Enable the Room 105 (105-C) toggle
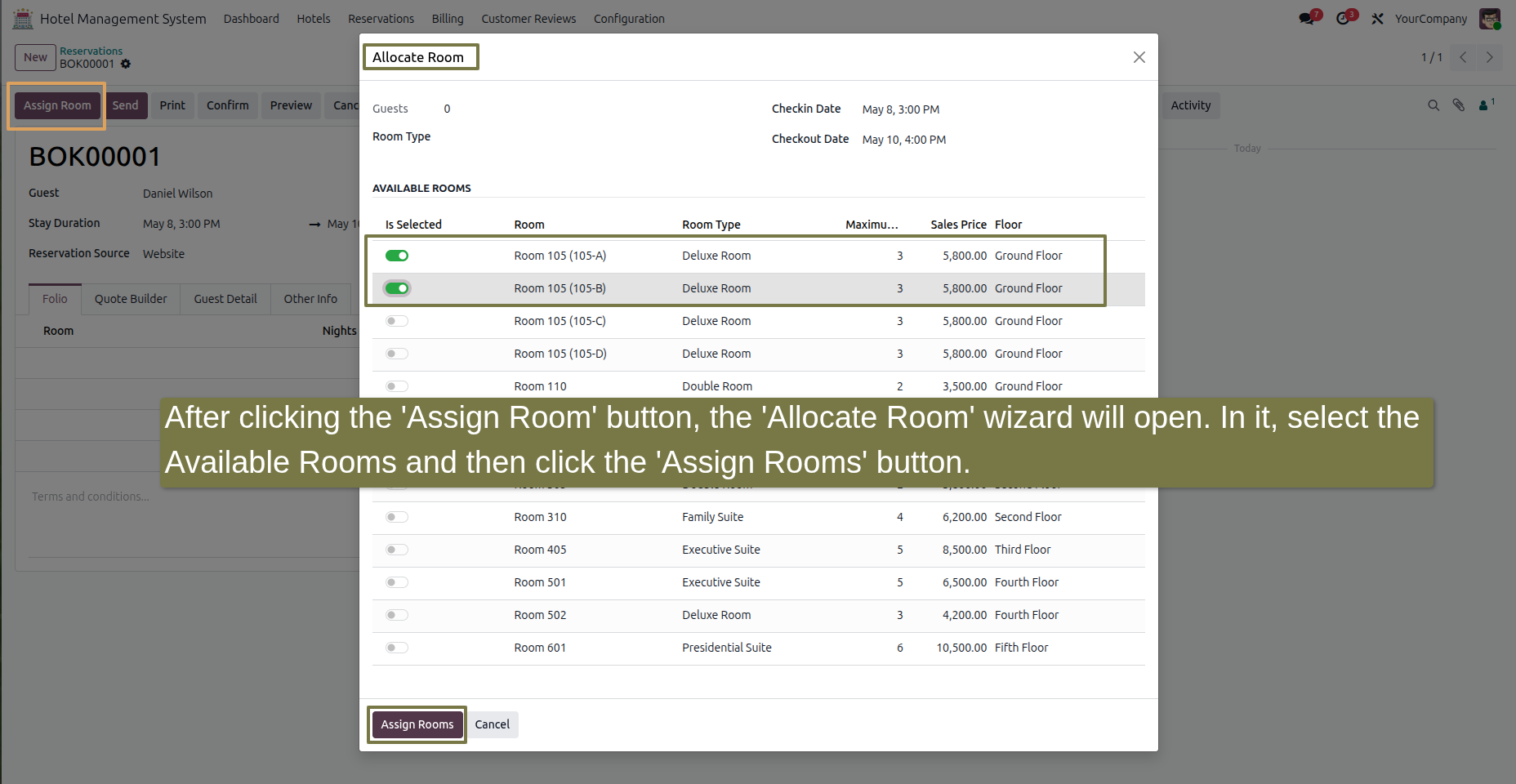Screen dimensions: 1516x784 coord(397,321)
